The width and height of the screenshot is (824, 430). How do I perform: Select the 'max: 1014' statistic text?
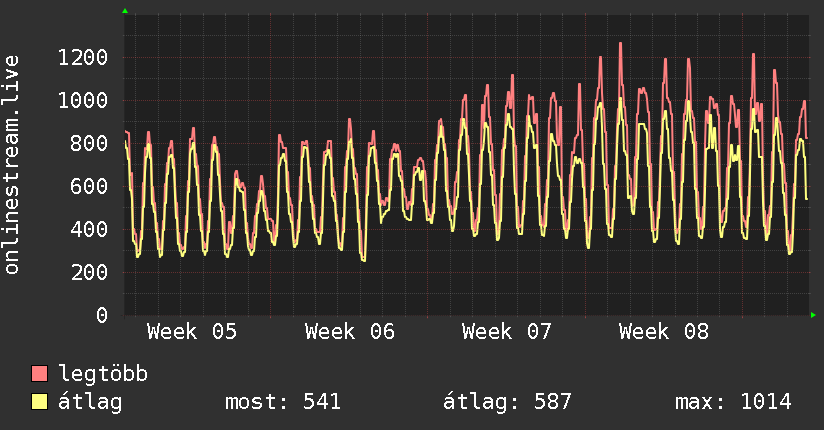pos(733,402)
